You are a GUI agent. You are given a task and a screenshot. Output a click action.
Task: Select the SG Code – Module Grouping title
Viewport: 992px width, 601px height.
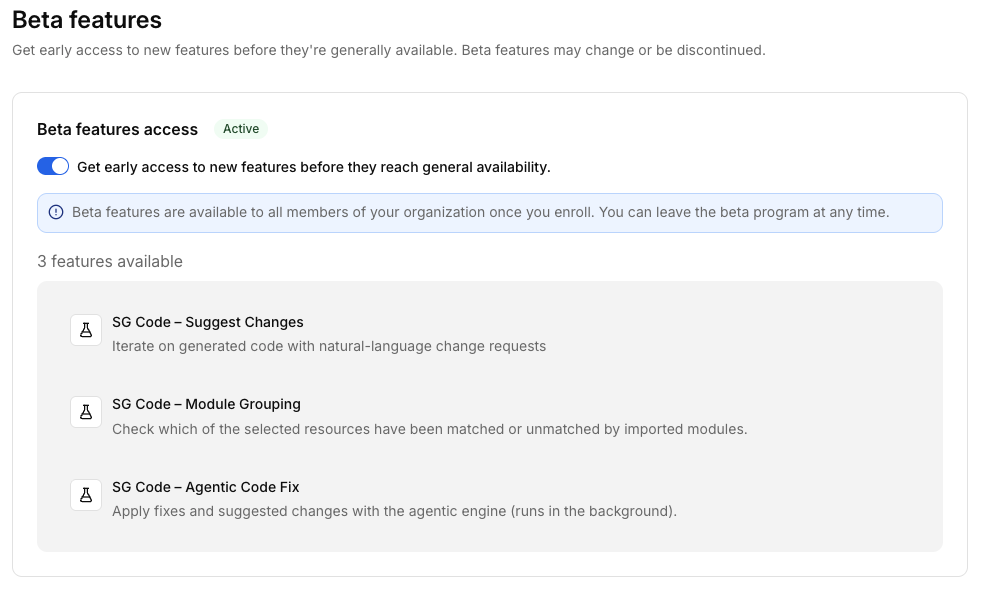pyautogui.click(x=206, y=404)
